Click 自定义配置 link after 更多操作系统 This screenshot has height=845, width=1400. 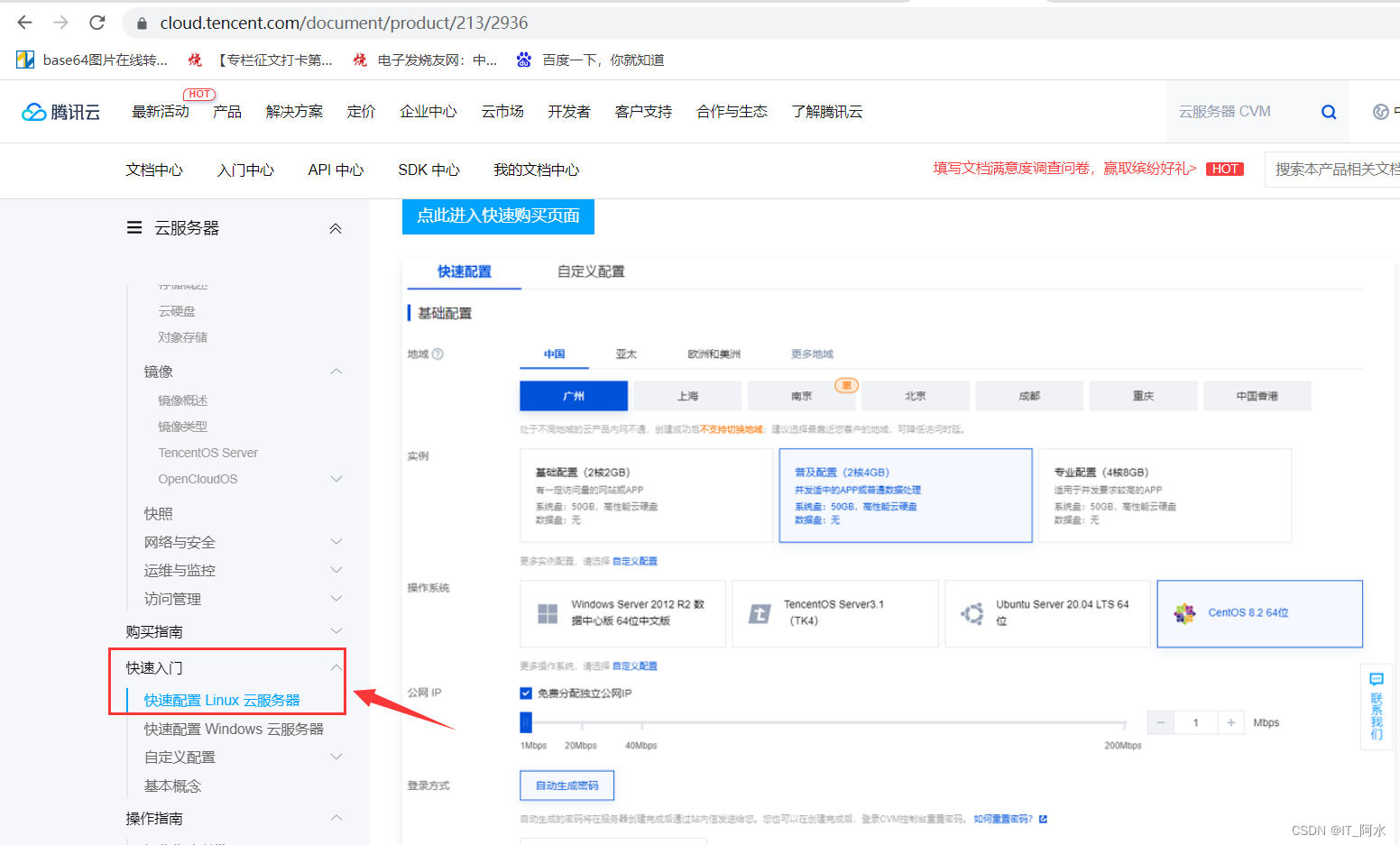click(x=634, y=666)
